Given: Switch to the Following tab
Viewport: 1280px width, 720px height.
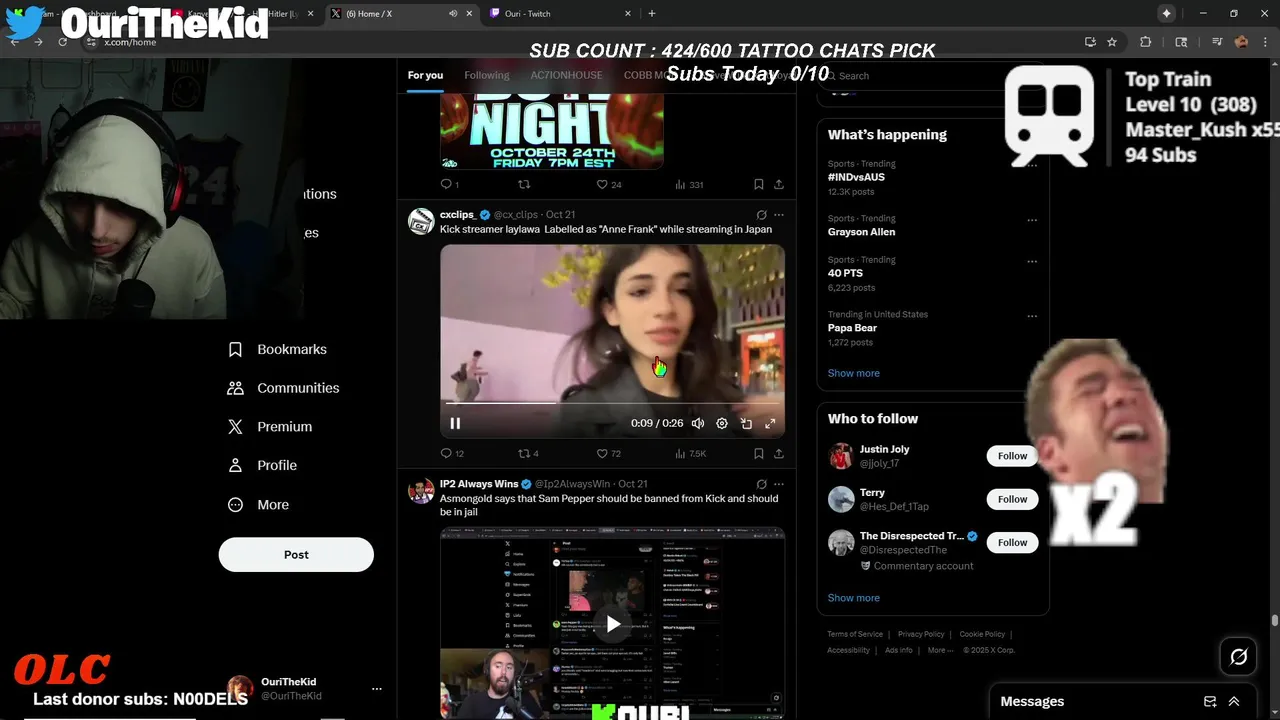Looking at the screenshot, I should pos(487,75).
